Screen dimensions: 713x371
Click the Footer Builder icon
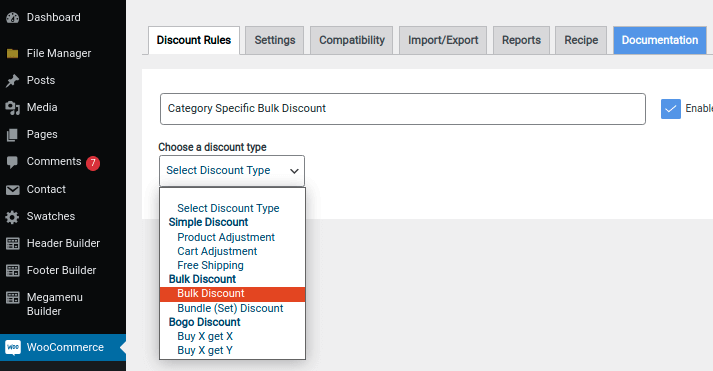[13, 271]
